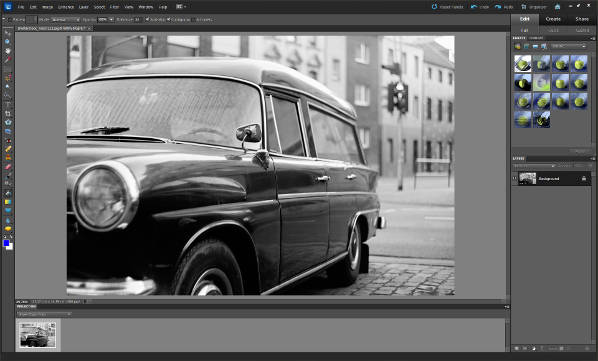Image resolution: width=598 pixels, height=361 pixels.
Task: Select the Move tool in toolbox
Action: 7,33
